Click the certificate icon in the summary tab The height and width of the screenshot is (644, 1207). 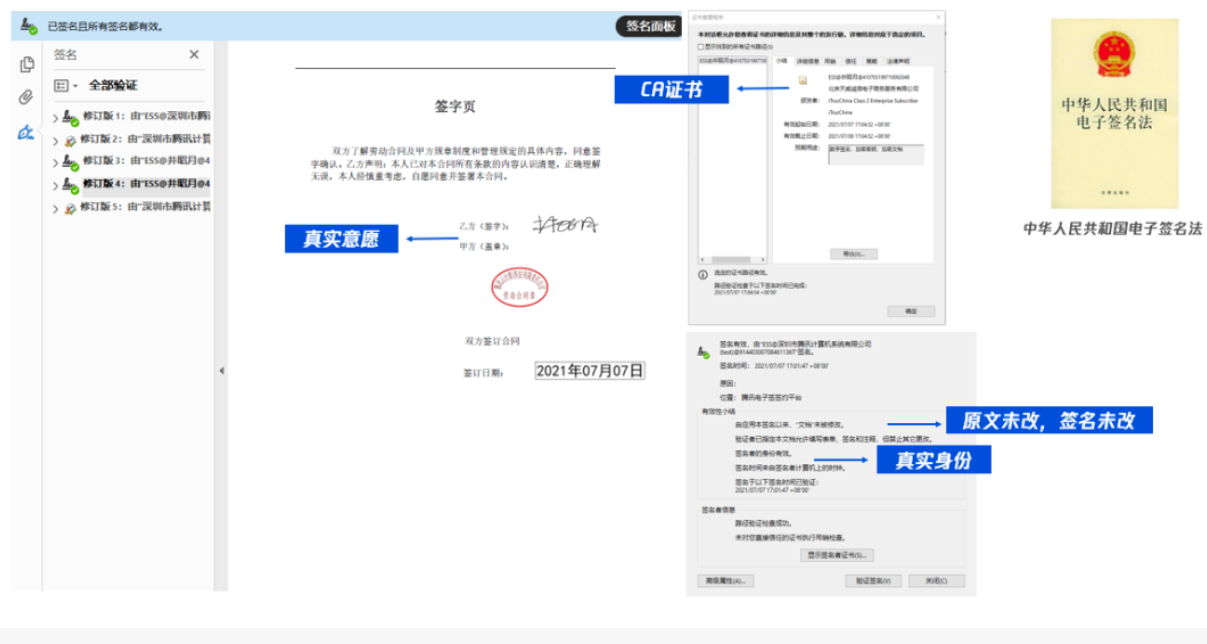pyautogui.click(x=802, y=80)
